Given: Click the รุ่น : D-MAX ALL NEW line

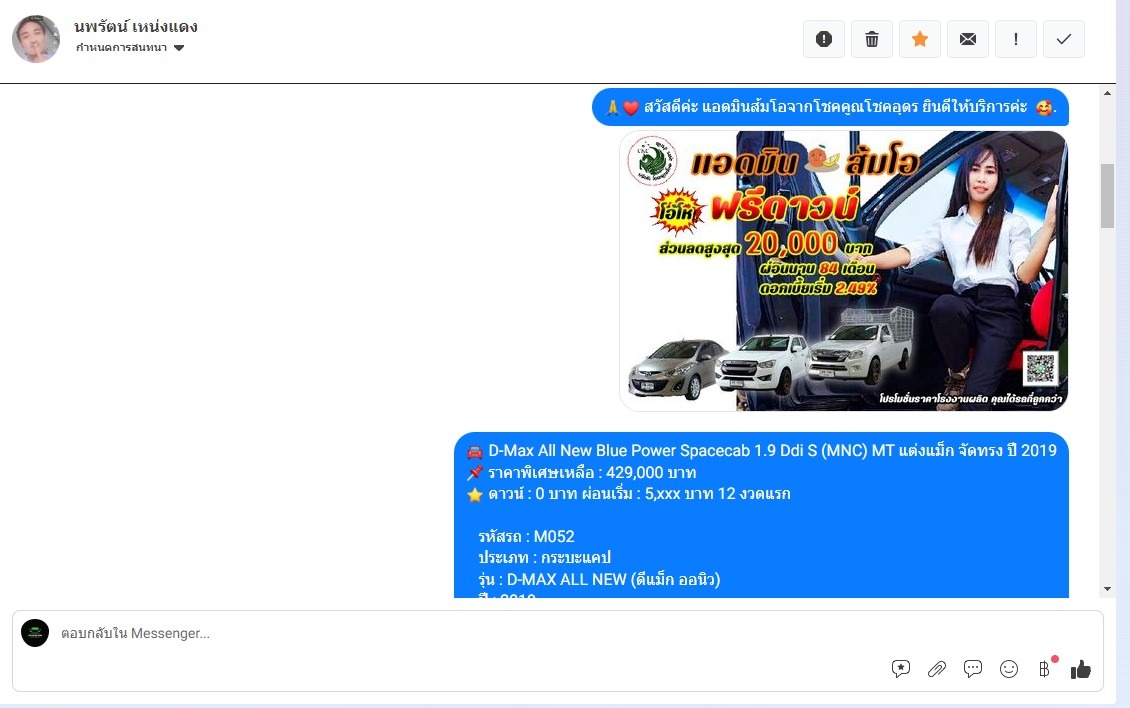Looking at the screenshot, I should click(x=599, y=580).
